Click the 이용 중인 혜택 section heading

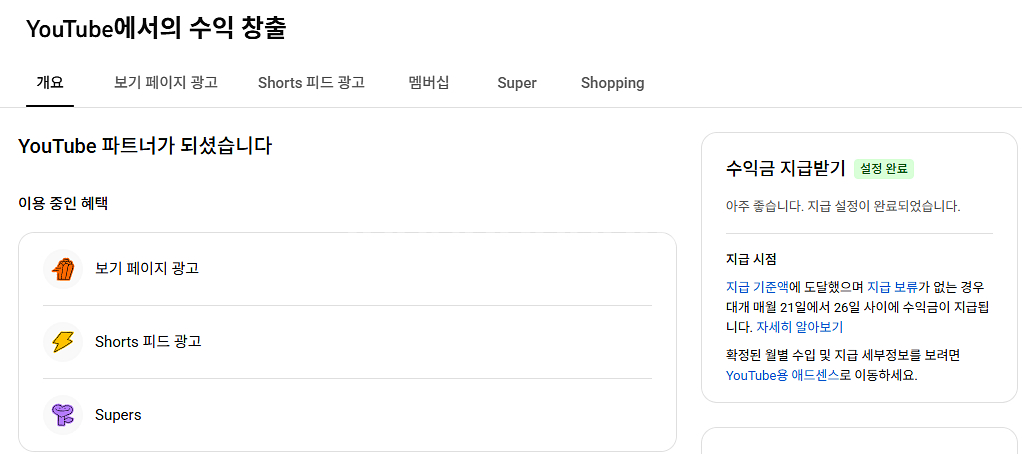[63, 203]
